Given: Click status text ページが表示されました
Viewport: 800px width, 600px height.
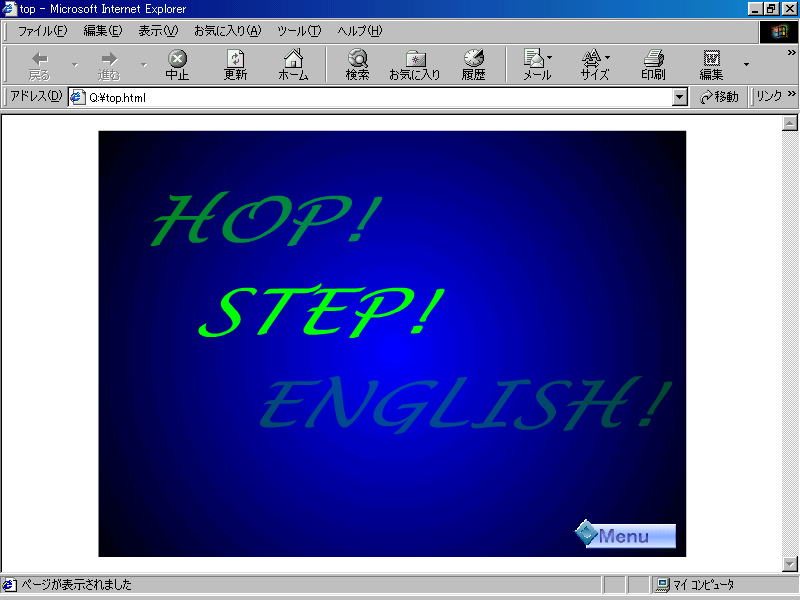Looking at the screenshot, I should point(77,585).
